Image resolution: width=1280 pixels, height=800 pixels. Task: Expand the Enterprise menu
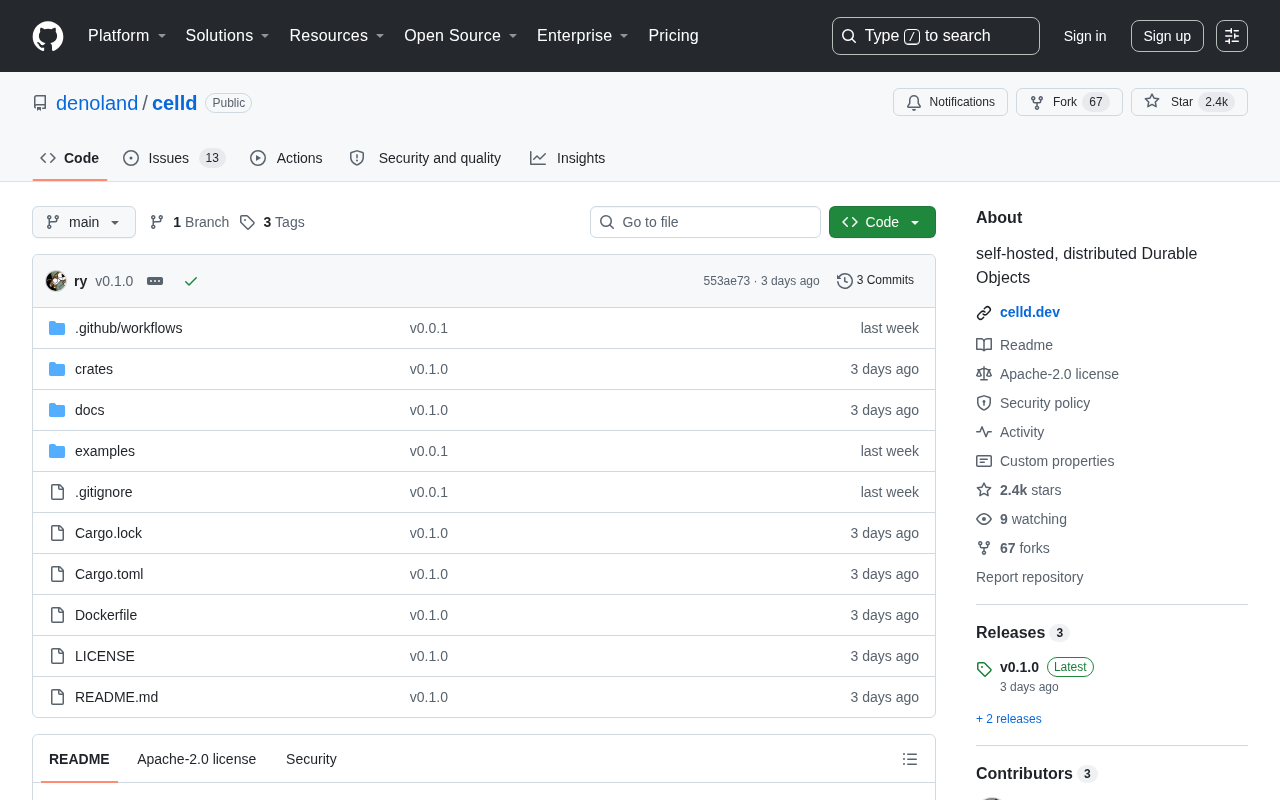[583, 36]
